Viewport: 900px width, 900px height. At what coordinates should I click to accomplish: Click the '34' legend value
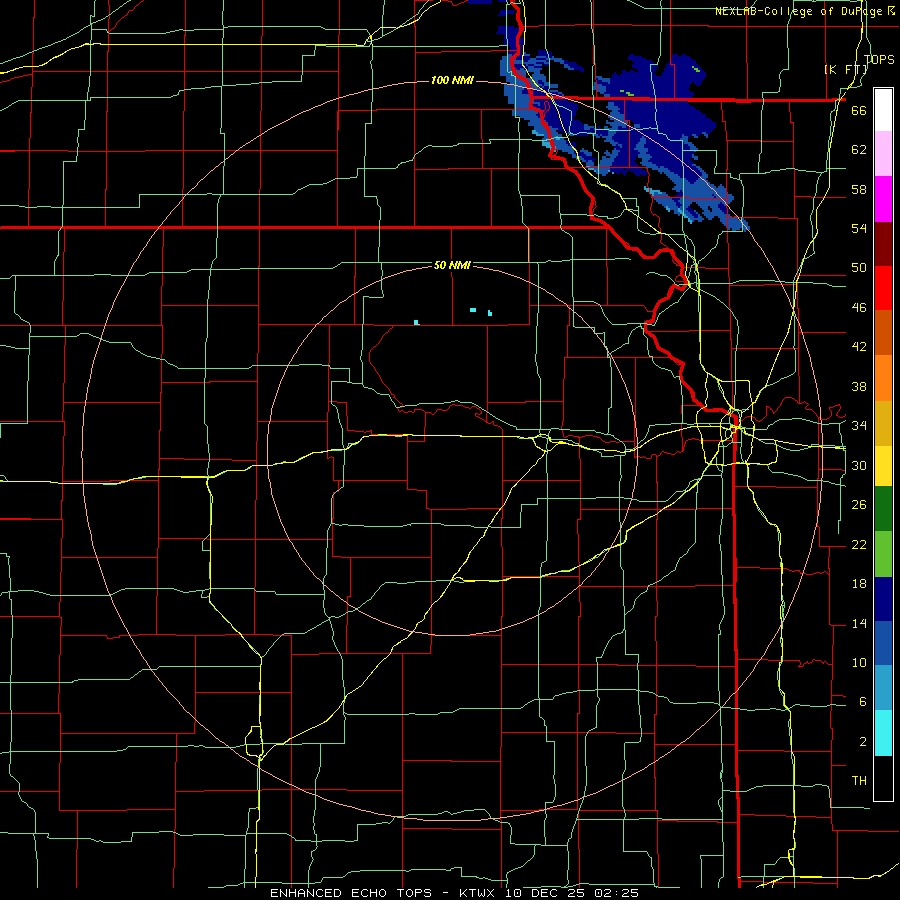(x=859, y=425)
